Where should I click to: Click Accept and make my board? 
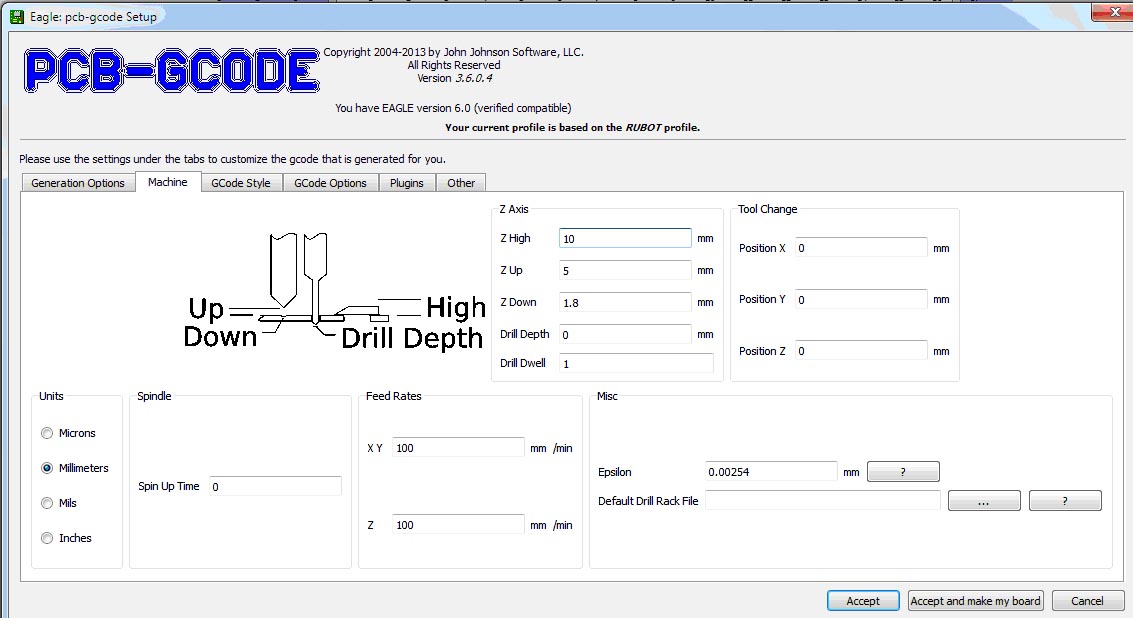tap(975, 601)
